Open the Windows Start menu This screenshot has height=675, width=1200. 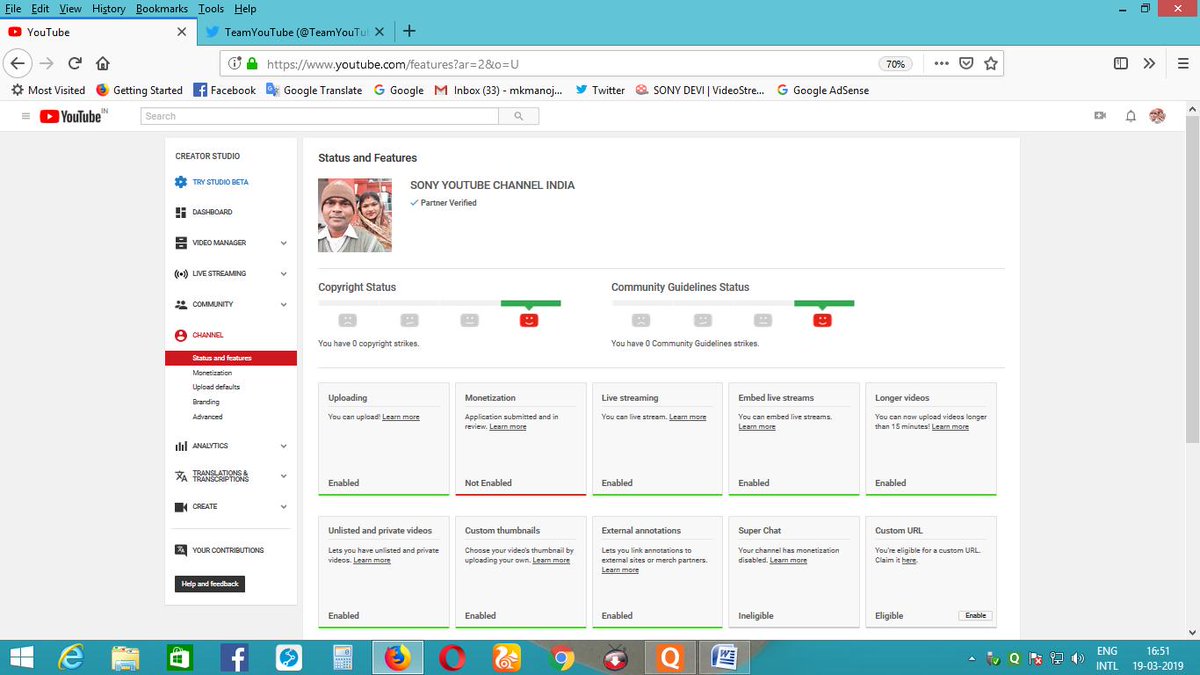point(19,658)
